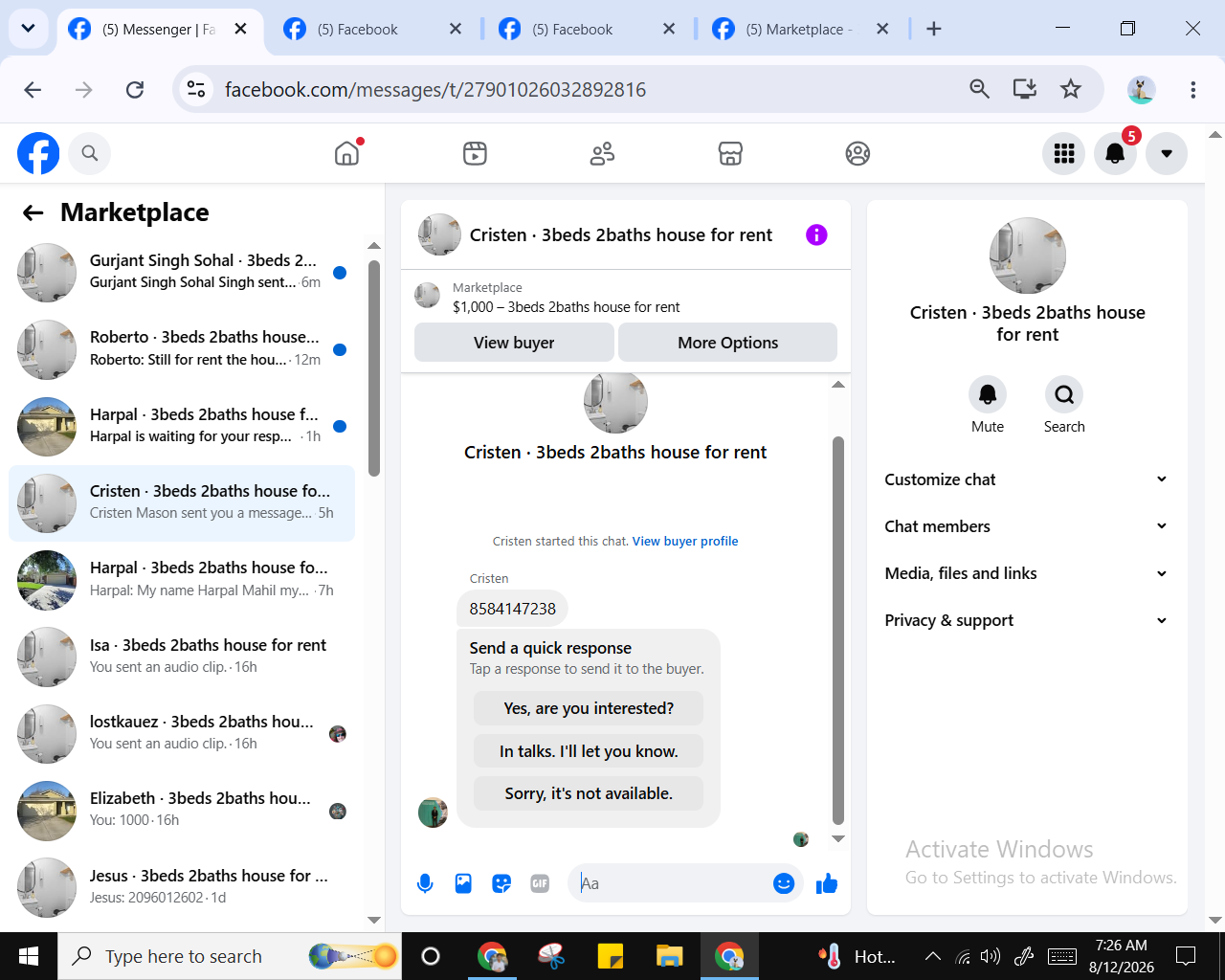
Task: Click the message input field
Action: click(672, 883)
